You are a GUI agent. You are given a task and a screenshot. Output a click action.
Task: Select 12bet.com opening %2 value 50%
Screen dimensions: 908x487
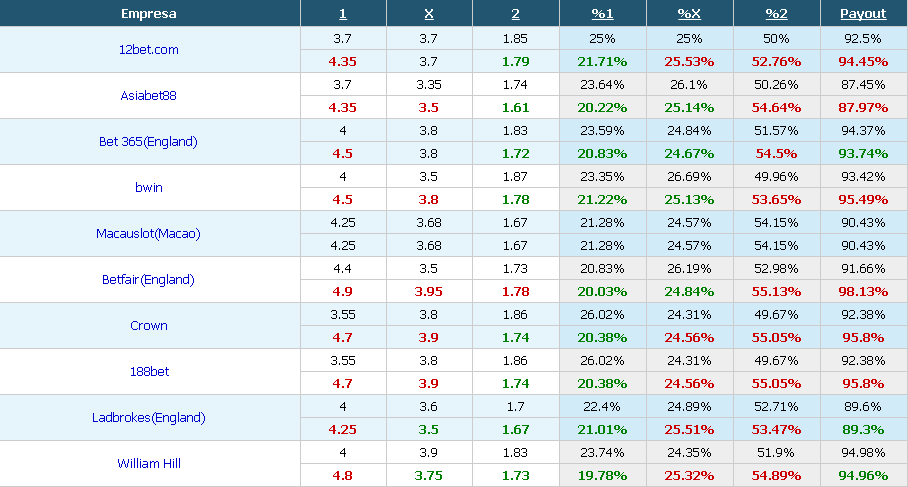point(777,39)
